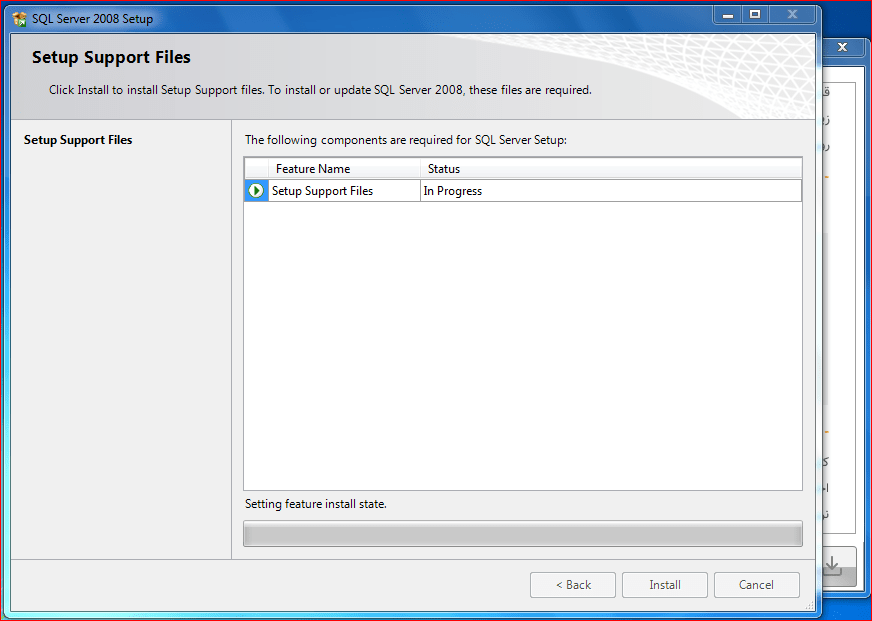
Task: Click the In Progress status cell
Action: [611, 191]
